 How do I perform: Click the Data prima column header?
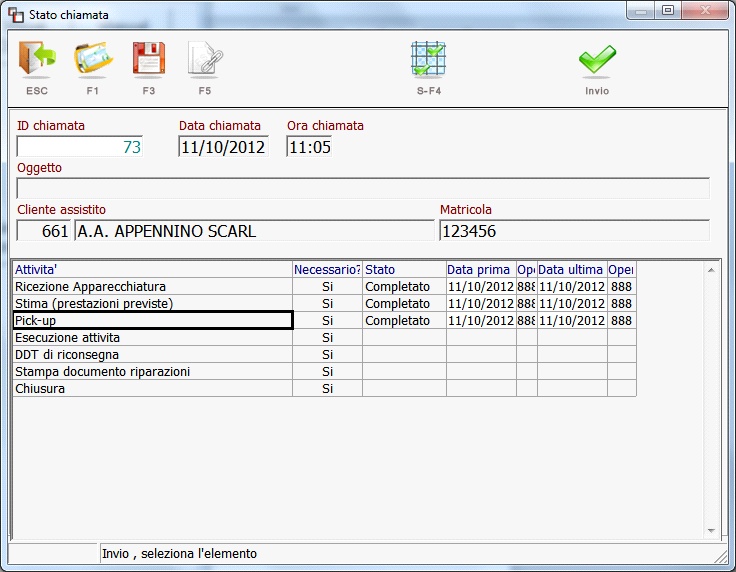pos(481,269)
